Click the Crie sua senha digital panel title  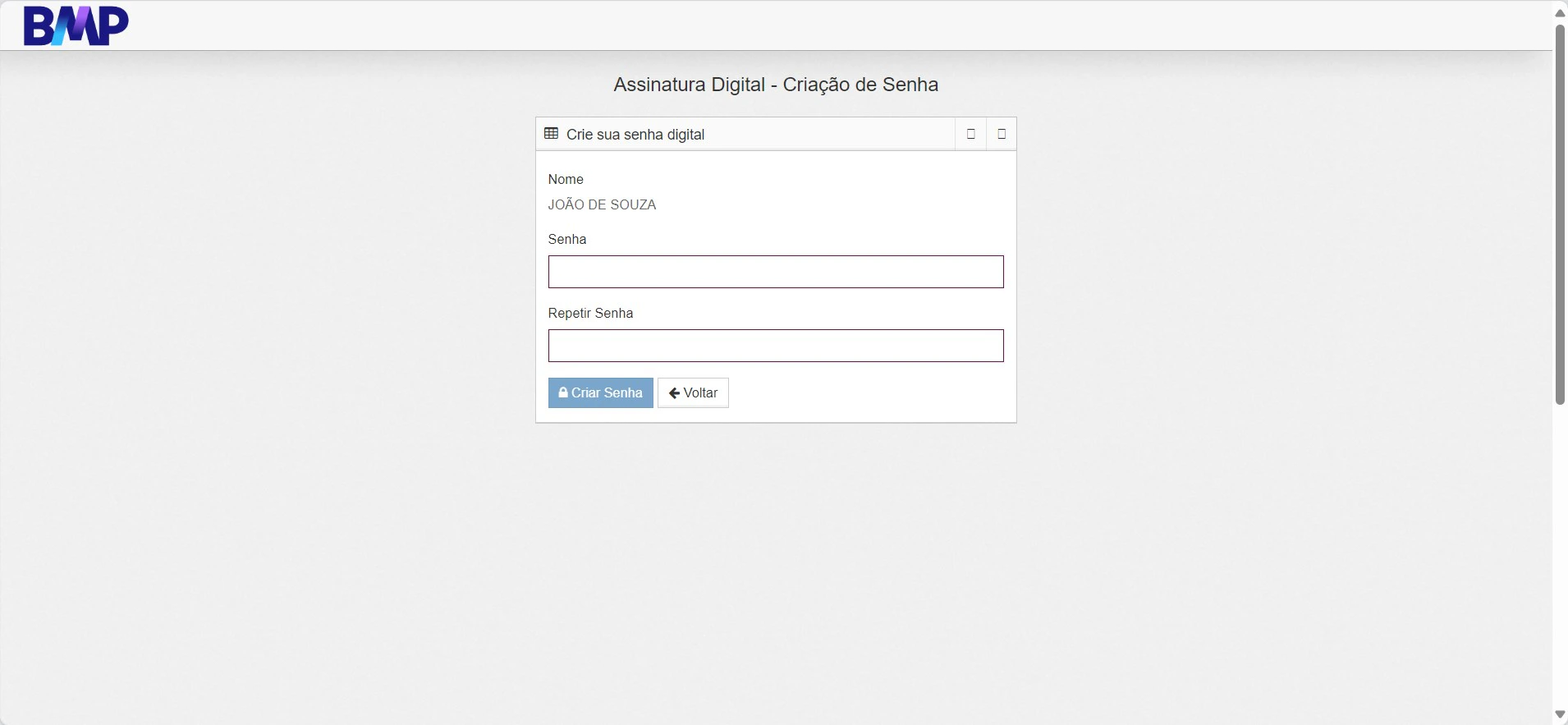coord(635,135)
